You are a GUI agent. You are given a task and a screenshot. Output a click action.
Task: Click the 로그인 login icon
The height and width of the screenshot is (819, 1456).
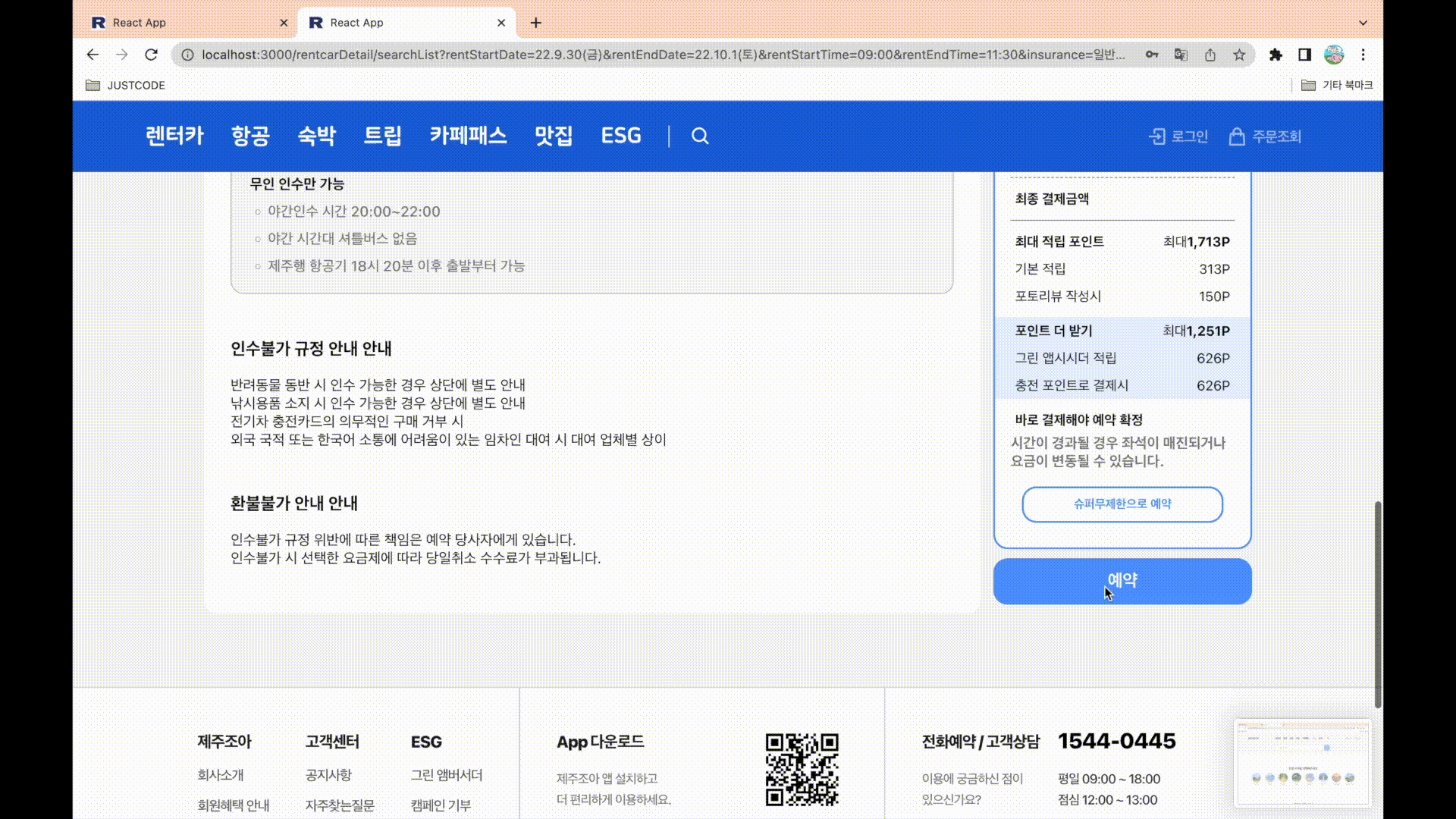click(1157, 136)
